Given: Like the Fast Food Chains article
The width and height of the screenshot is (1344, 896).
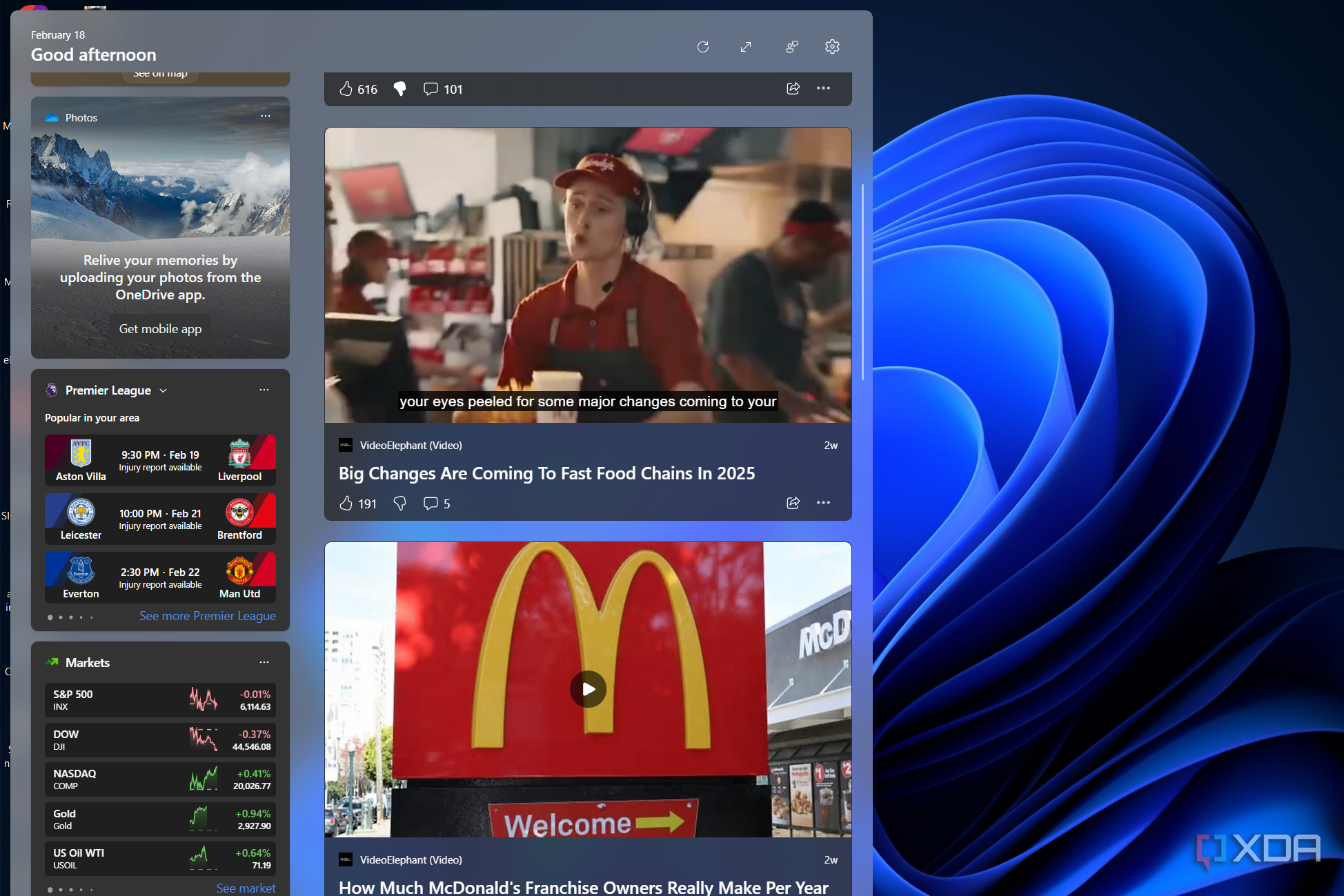Looking at the screenshot, I should (x=357, y=504).
